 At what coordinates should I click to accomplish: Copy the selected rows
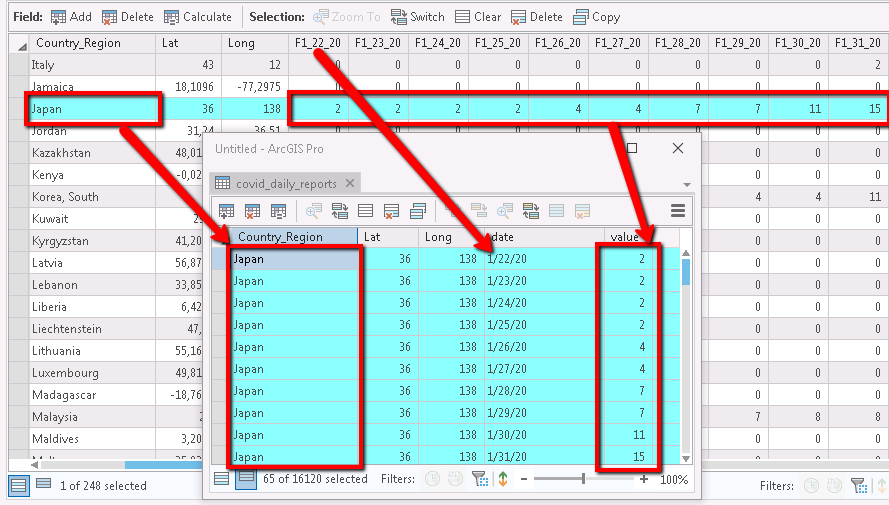point(596,17)
